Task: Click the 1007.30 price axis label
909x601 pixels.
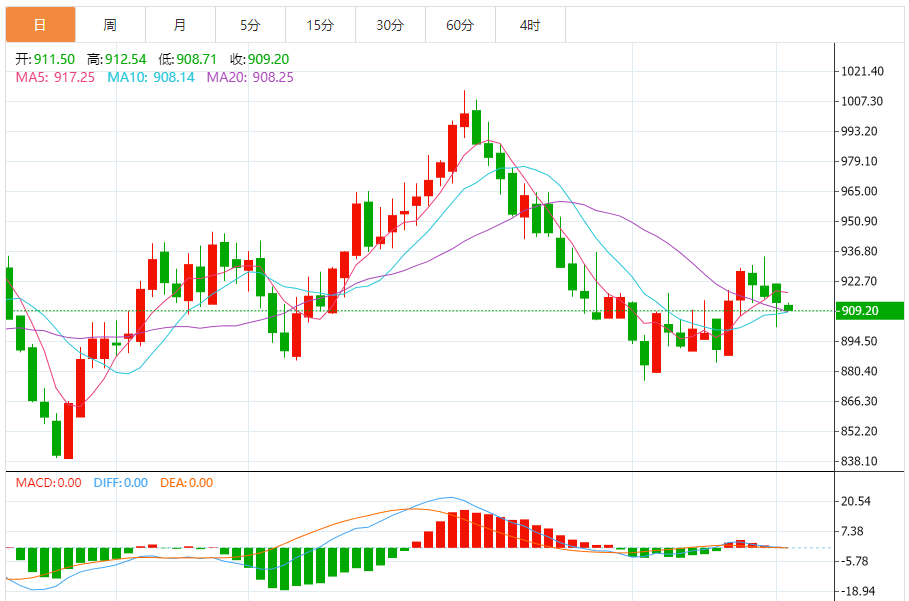Action: 862,101
